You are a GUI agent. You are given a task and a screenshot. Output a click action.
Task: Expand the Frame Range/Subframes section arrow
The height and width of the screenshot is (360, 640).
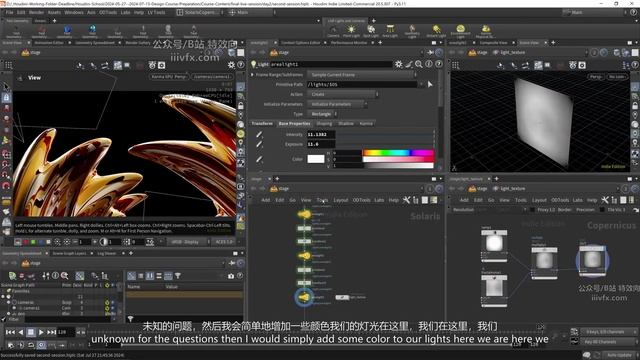tap(253, 75)
